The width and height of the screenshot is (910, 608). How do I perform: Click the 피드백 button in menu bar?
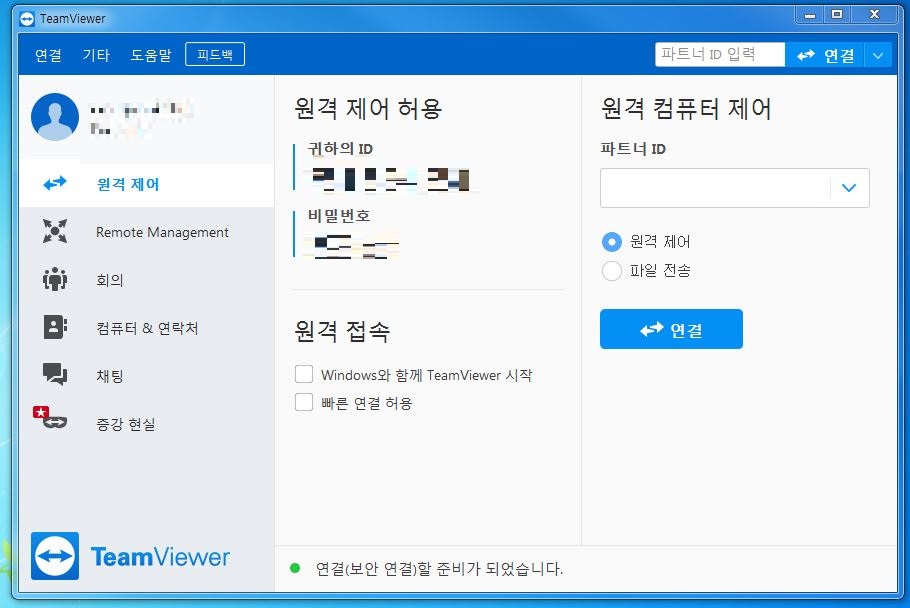(215, 55)
